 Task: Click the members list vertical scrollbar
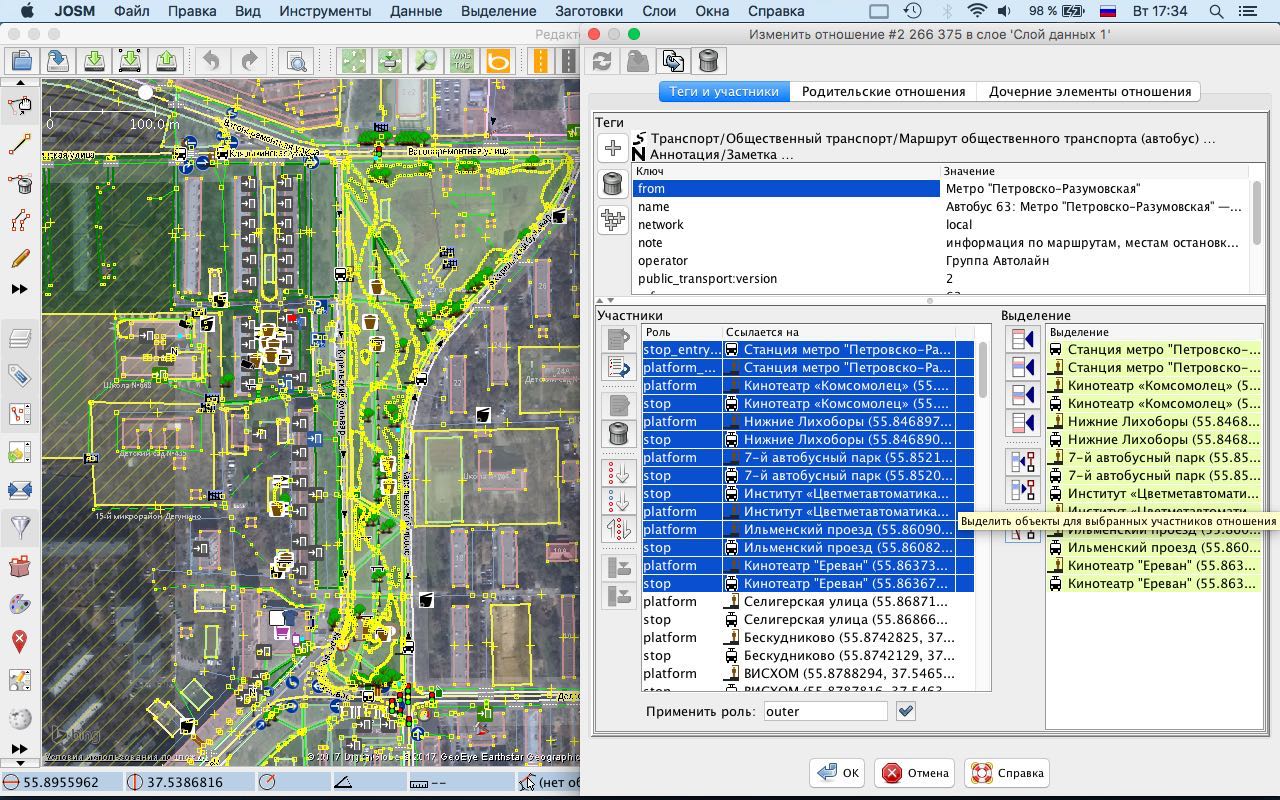[x=983, y=370]
